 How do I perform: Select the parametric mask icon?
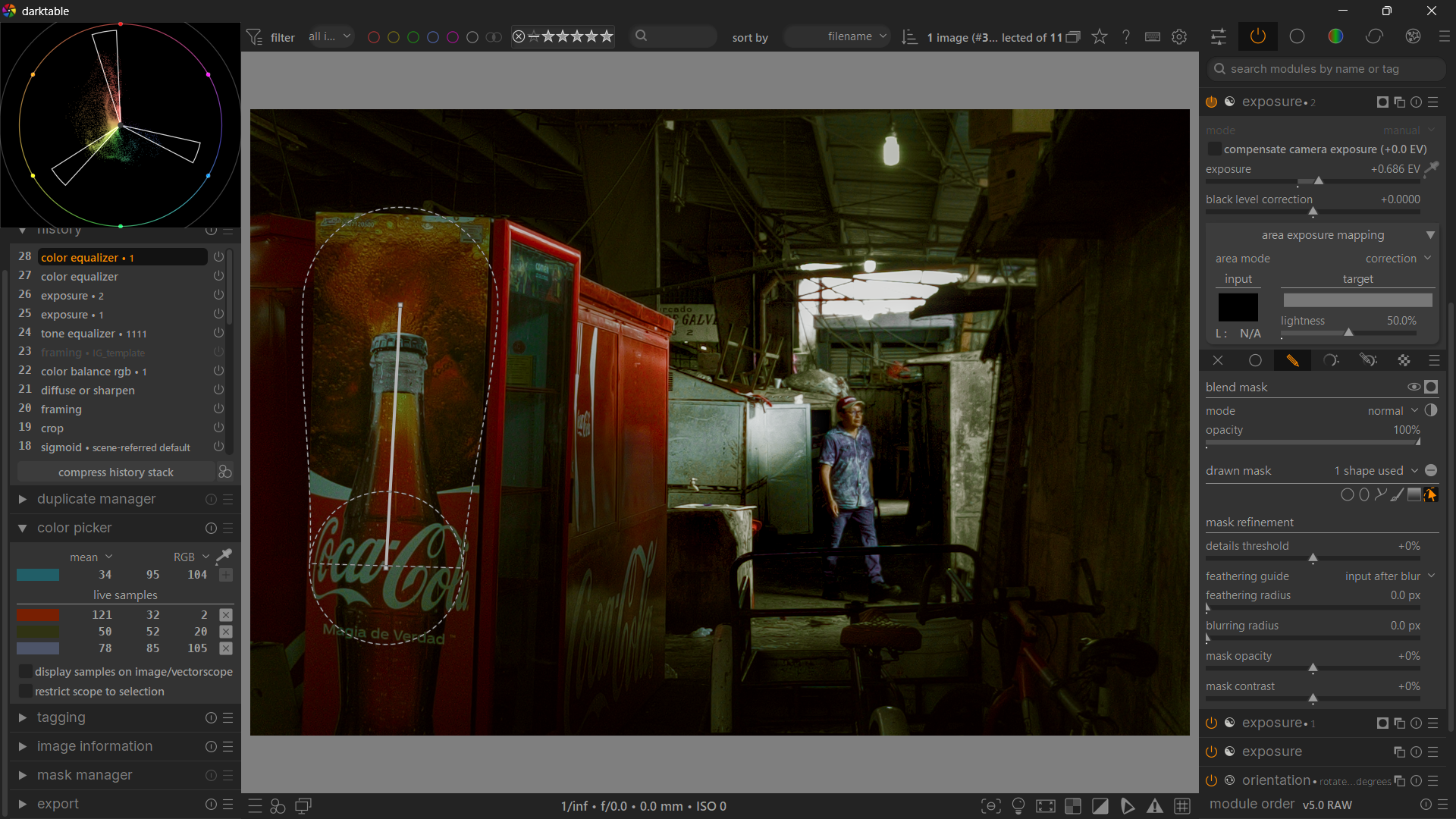pos(1330,360)
